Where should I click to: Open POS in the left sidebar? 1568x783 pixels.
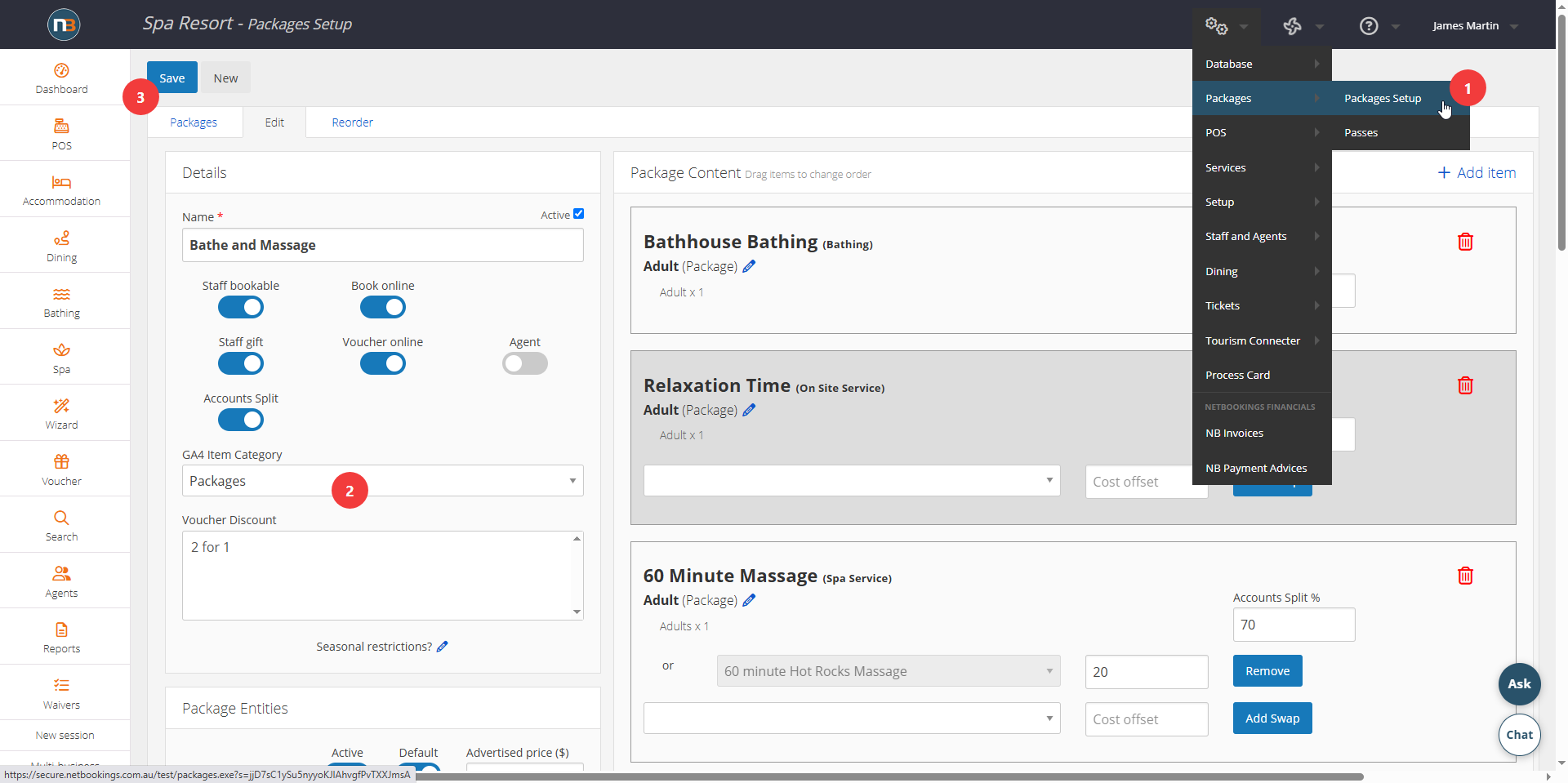(61, 135)
